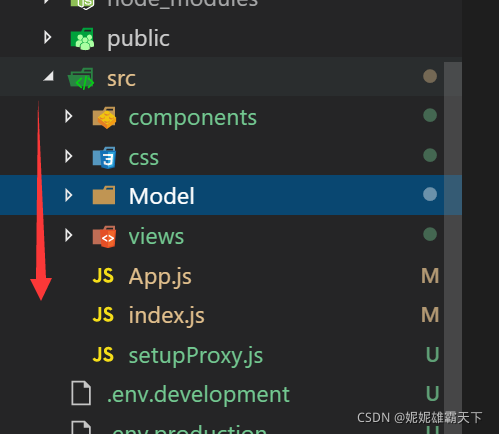Select the src folder label
Image resolution: width=499 pixels, height=434 pixels.
coord(121,79)
